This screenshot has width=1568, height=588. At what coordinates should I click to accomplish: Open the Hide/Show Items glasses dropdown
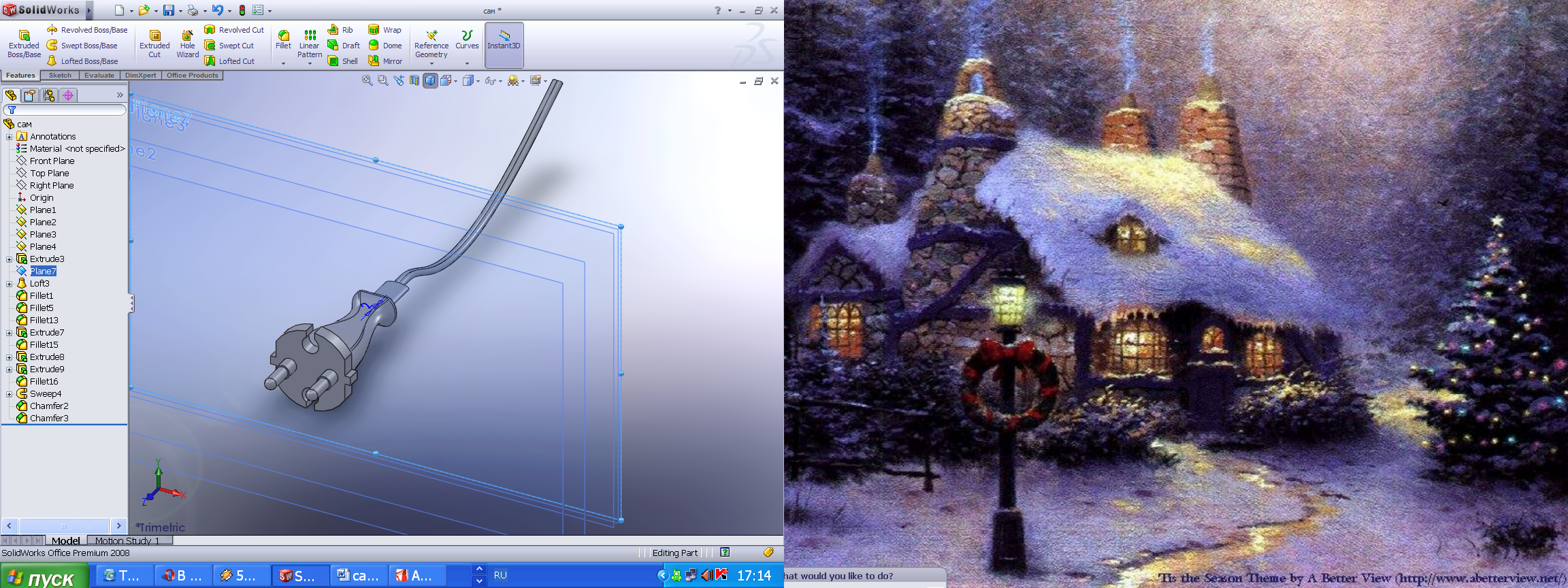pos(500,81)
